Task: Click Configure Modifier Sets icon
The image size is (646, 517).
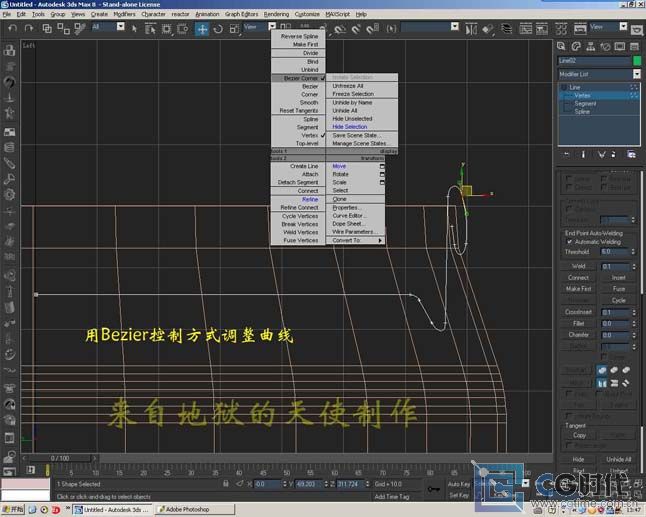Action: point(631,154)
